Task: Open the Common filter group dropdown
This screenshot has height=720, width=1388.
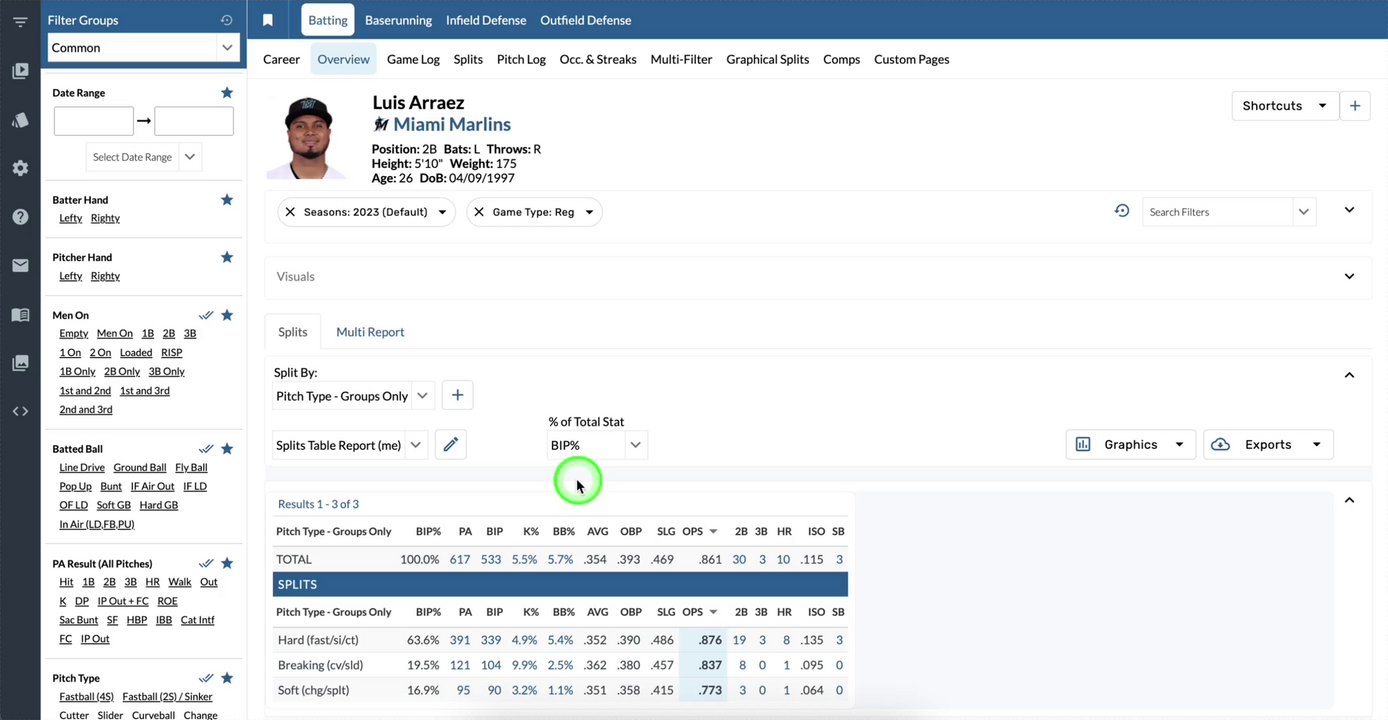Action: pyautogui.click(x=145, y=47)
